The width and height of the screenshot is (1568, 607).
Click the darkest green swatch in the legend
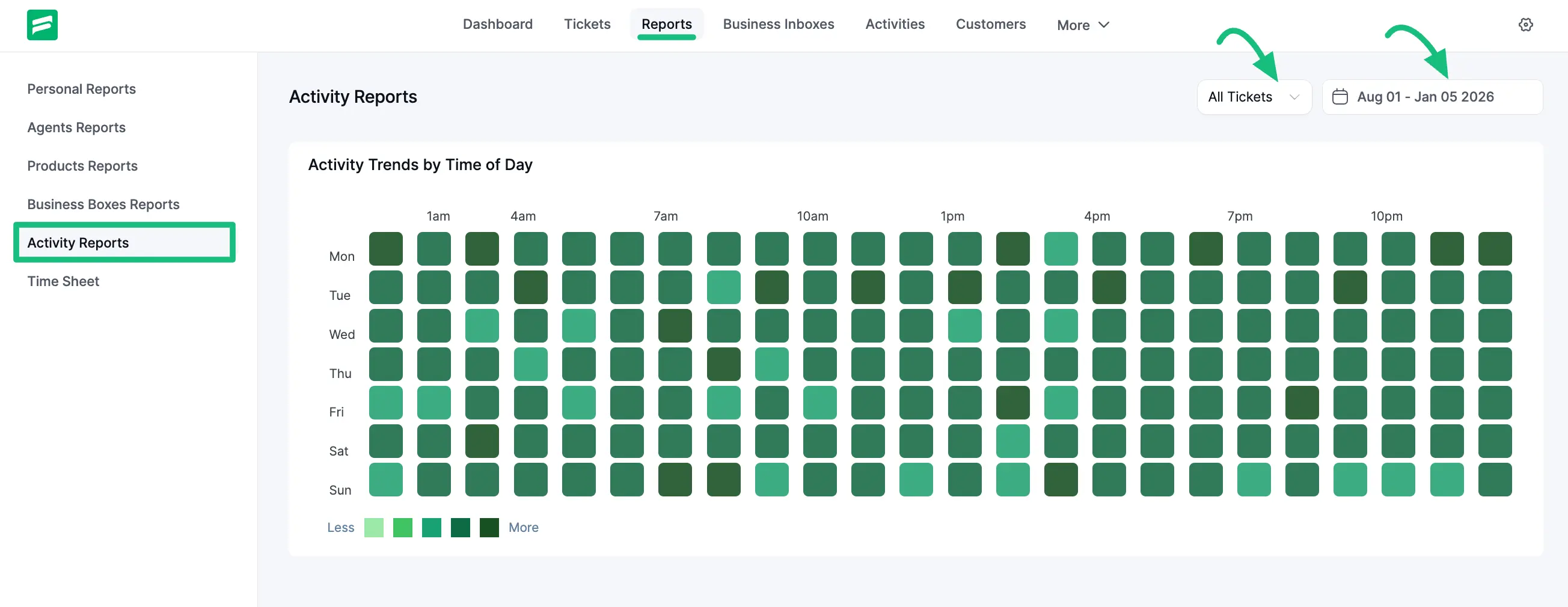(489, 527)
